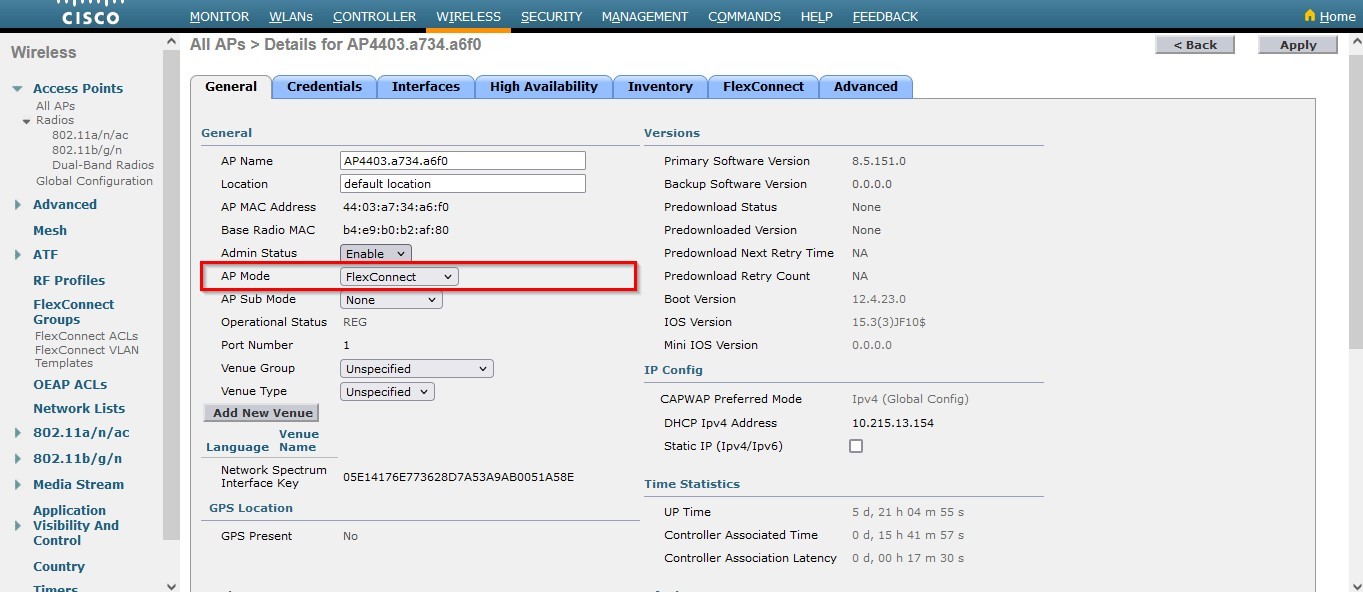Open the Venue Group dropdown
The width and height of the screenshot is (1363, 592).
coord(417,369)
